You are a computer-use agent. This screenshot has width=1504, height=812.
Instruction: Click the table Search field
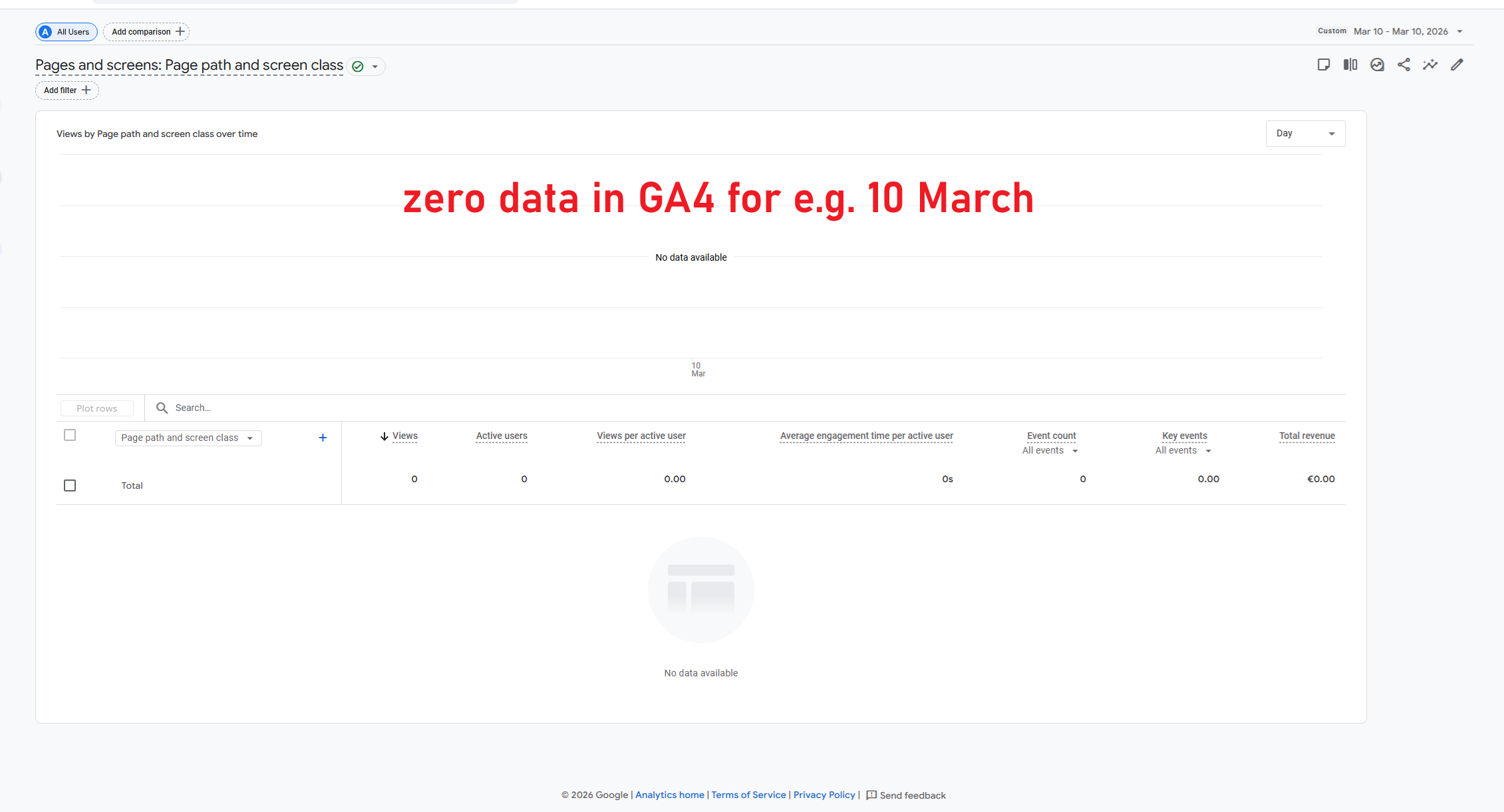(399, 408)
